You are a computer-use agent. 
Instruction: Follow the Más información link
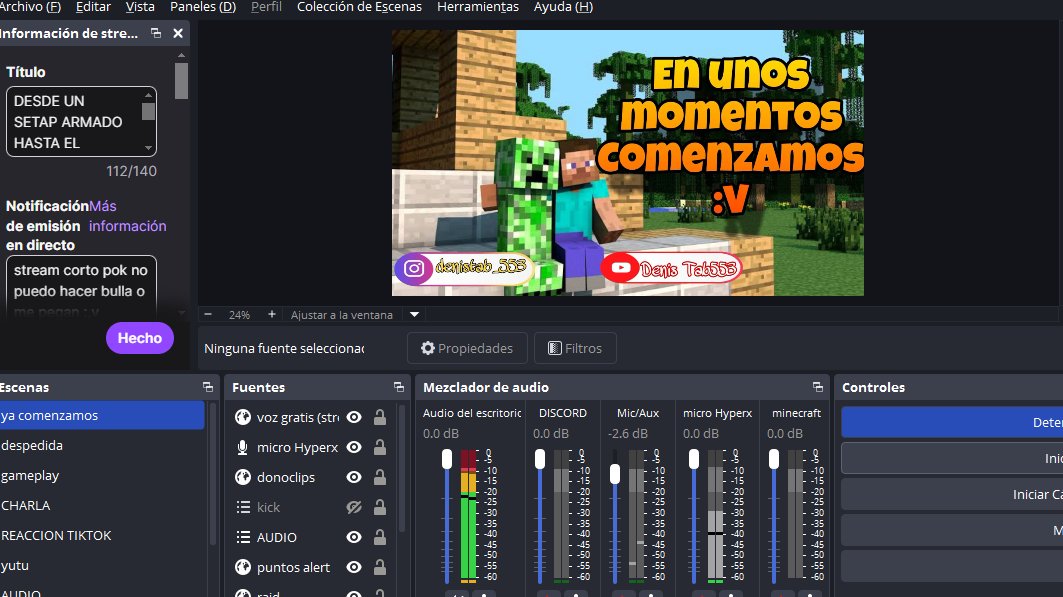point(127,216)
